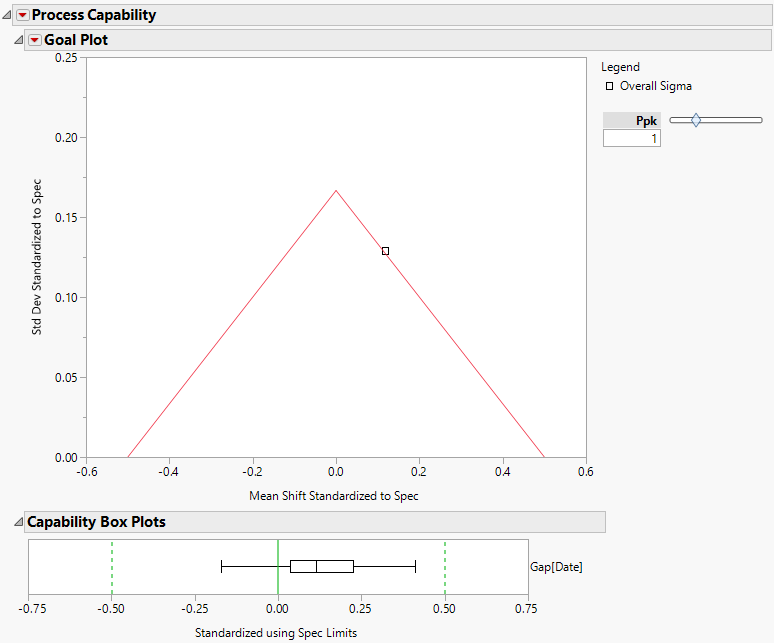Select the Overall Sigma legend marker
The width and height of the screenshot is (774, 643).
(x=610, y=86)
